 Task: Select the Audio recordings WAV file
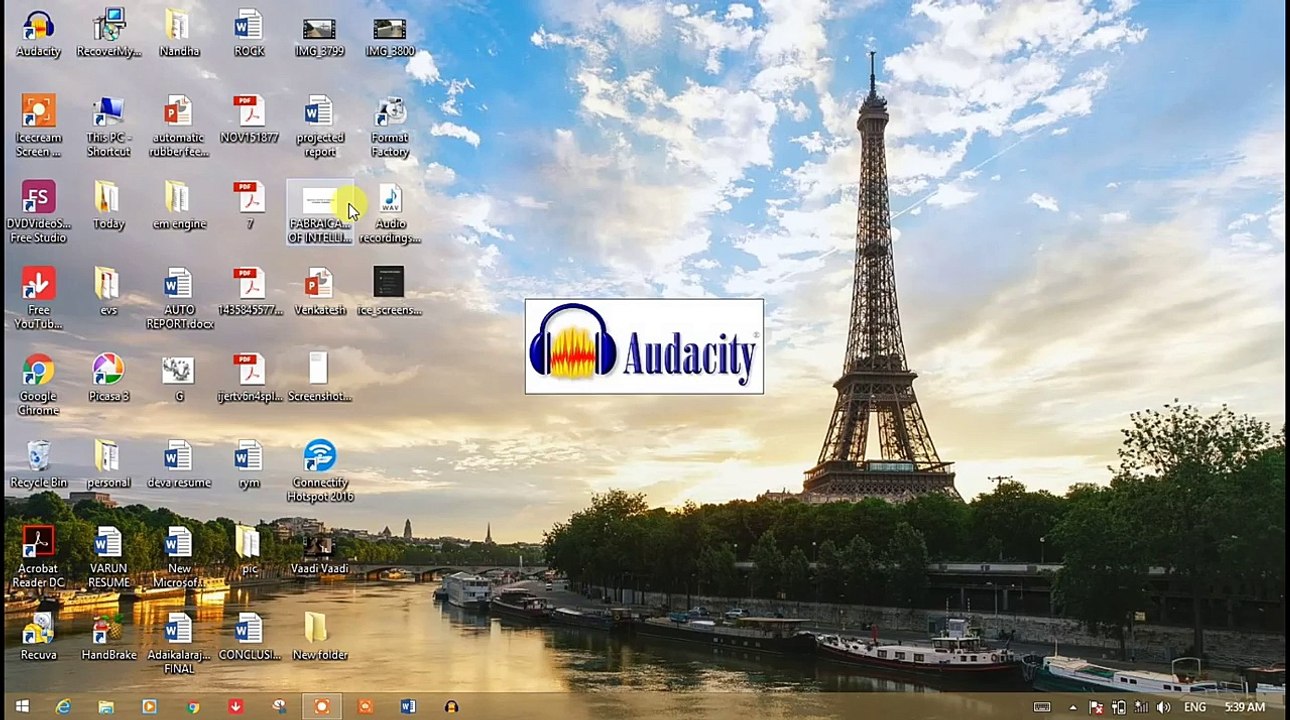pos(389,213)
